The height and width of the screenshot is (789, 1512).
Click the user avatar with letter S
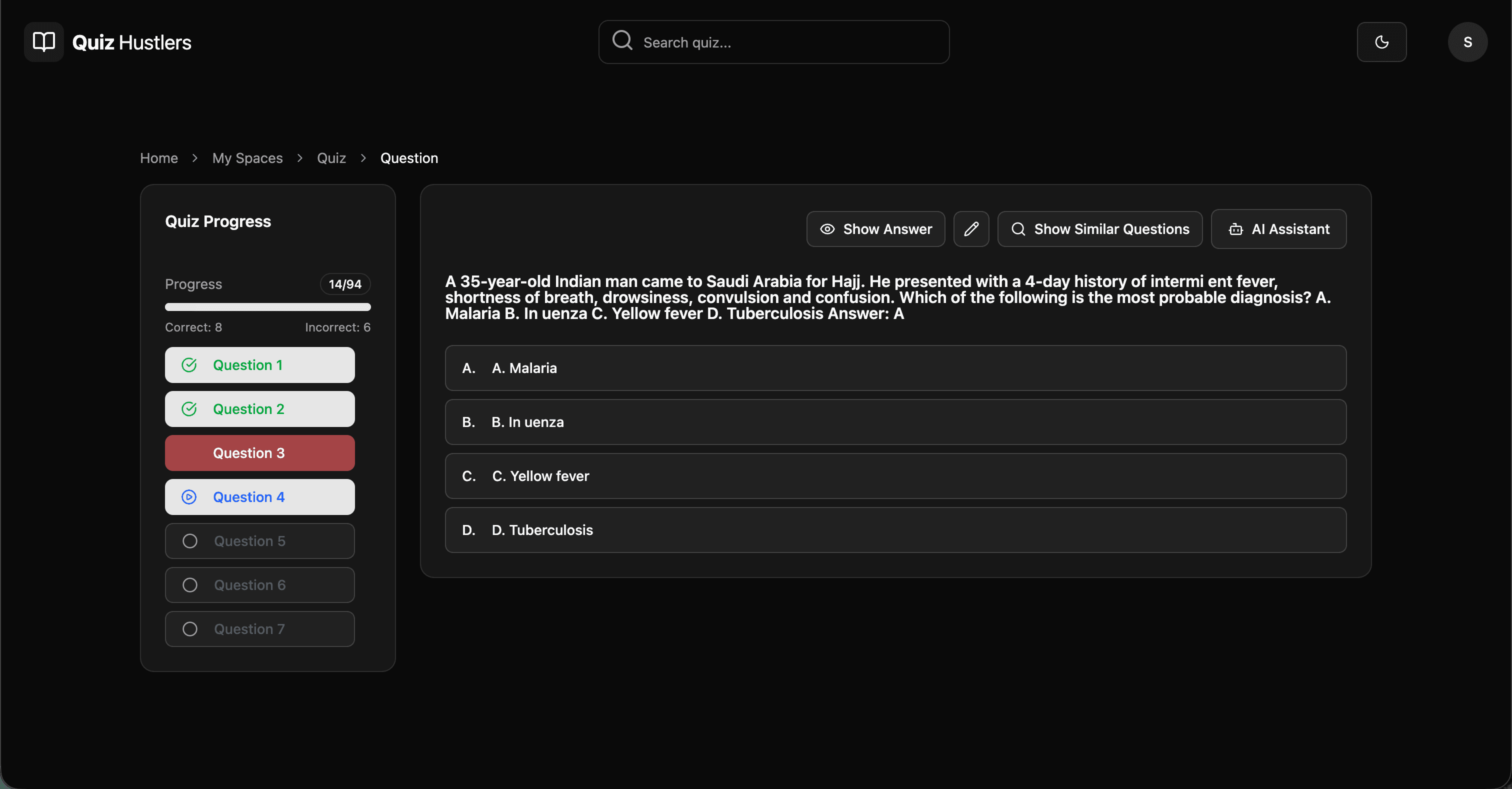[x=1467, y=41]
